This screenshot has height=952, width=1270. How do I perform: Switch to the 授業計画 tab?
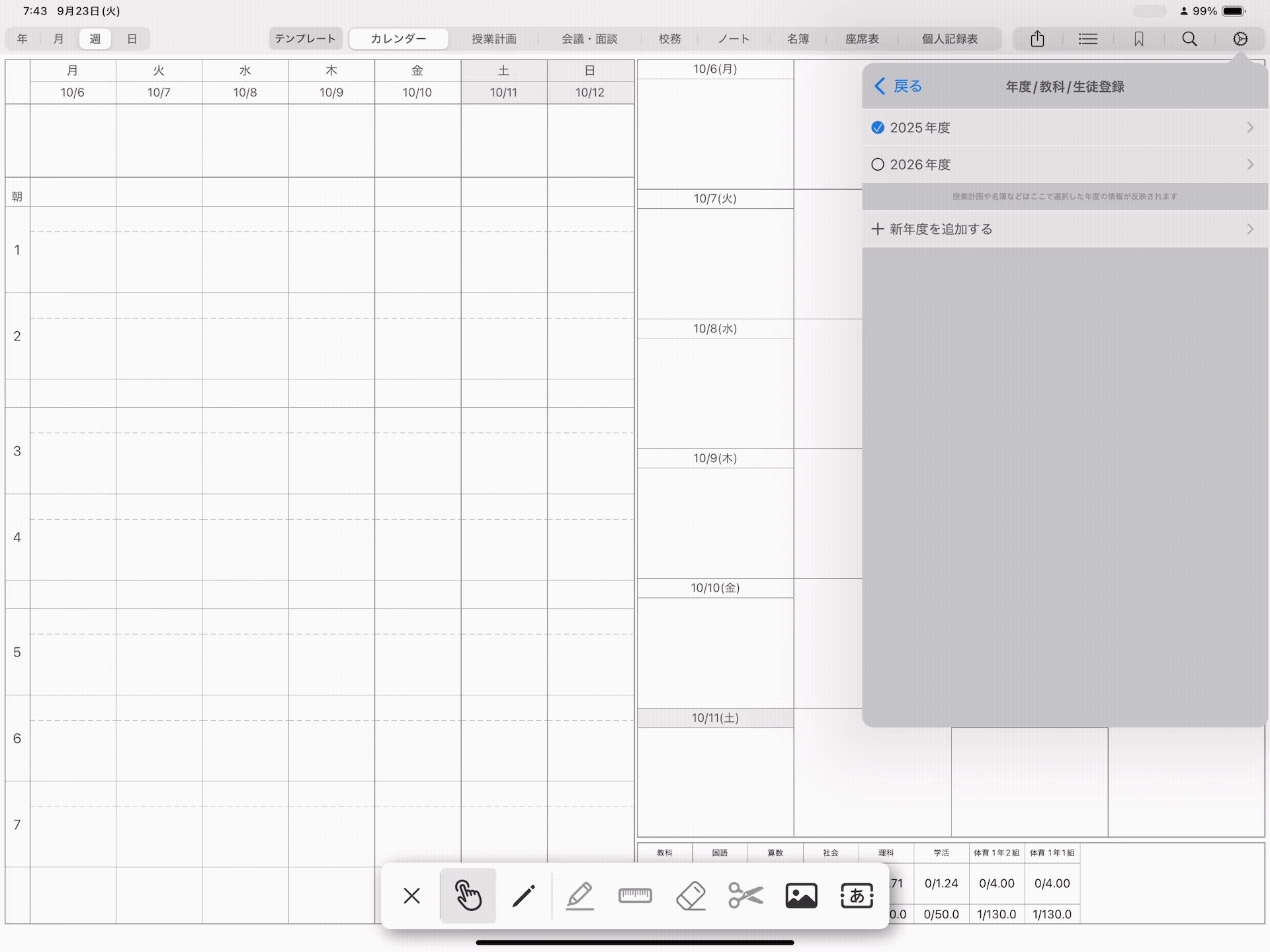tap(493, 39)
